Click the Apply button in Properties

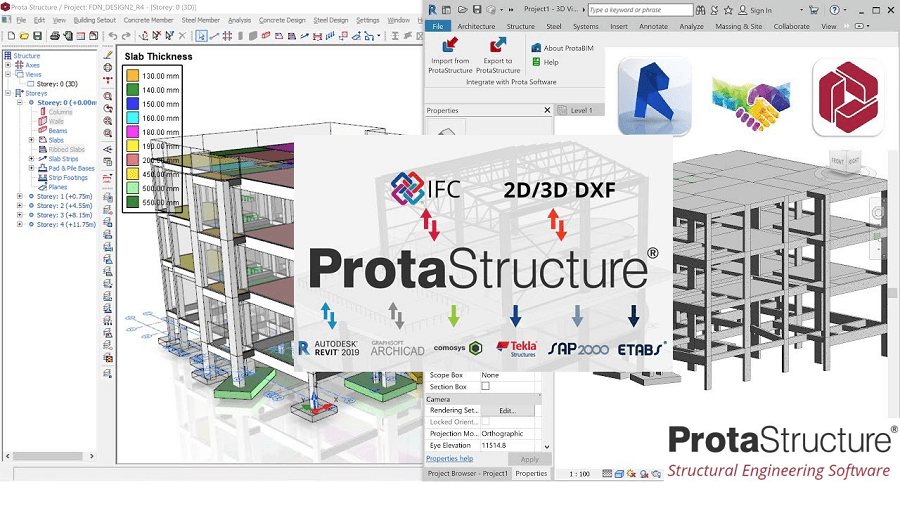pos(529,459)
